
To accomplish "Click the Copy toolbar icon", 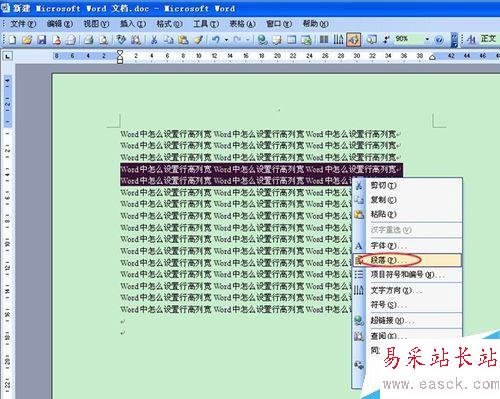I will click(168, 40).
